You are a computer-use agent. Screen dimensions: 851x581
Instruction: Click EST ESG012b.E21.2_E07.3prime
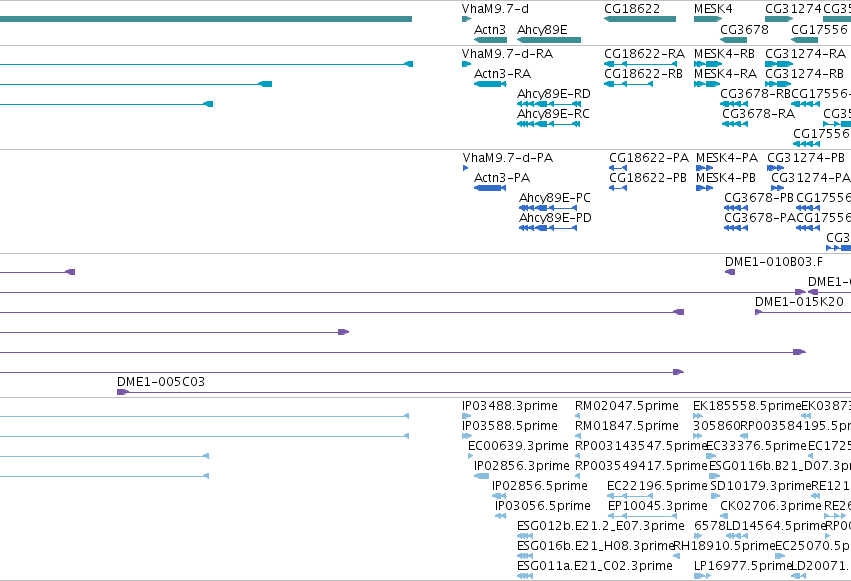point(525,536)
